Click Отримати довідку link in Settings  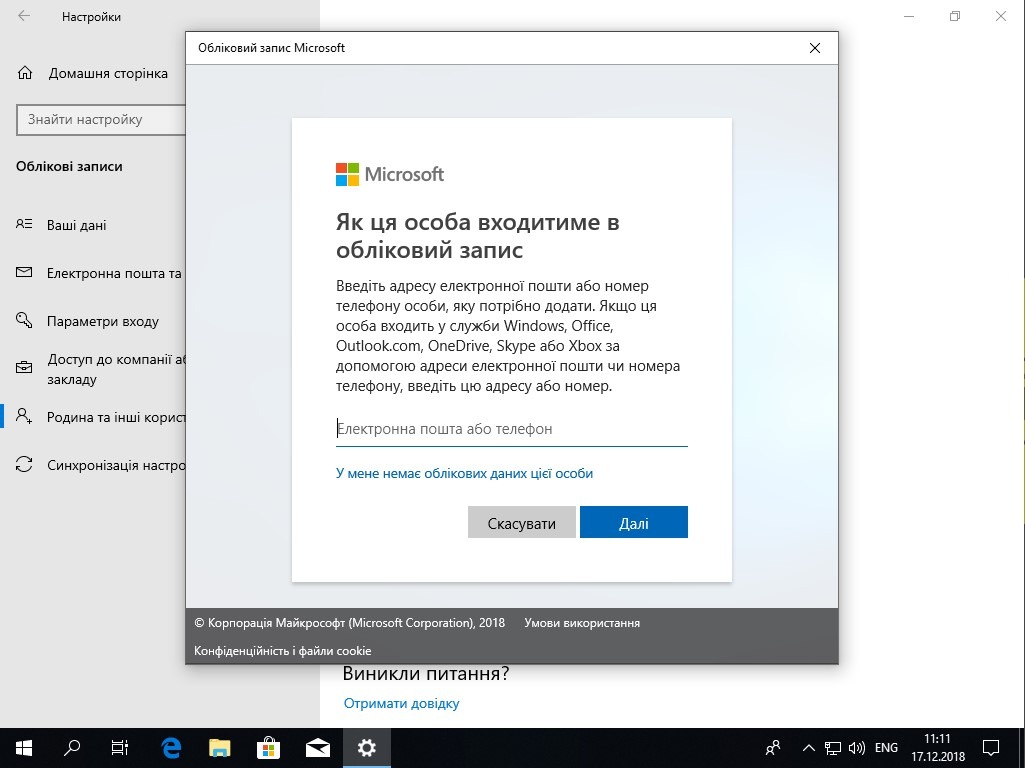pyautogui.click(x=401, y=703)
